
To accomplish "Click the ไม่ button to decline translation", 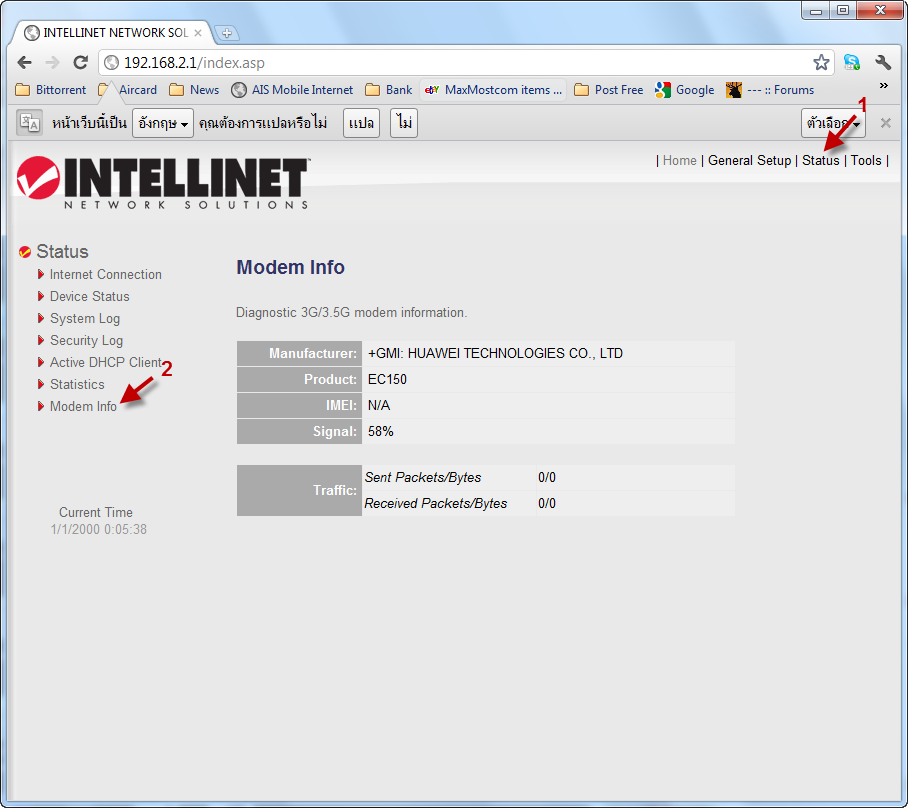I will (x=404, y=123).
